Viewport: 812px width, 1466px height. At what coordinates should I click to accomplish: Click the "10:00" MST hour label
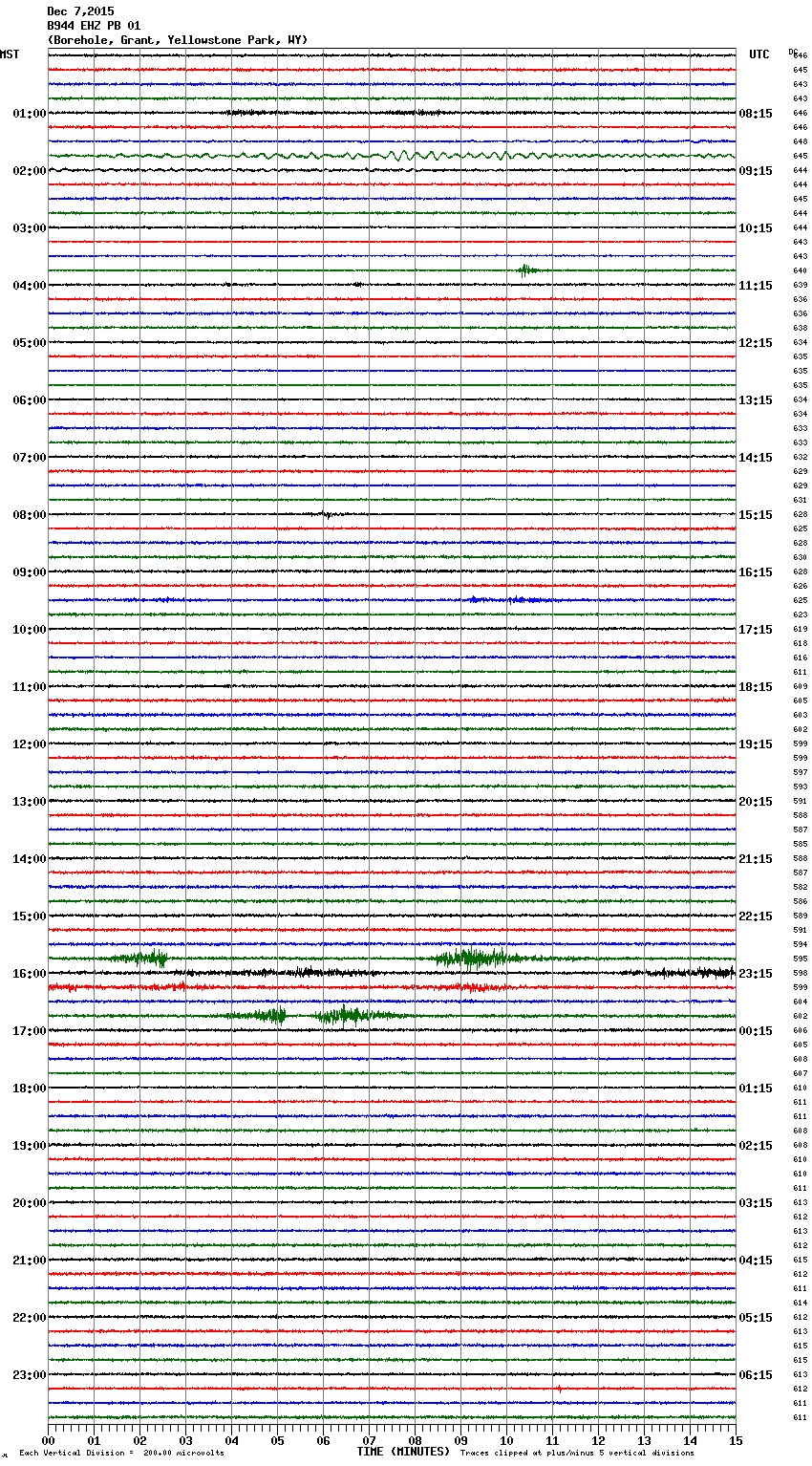pyautogui.click(x=29, y=630)
